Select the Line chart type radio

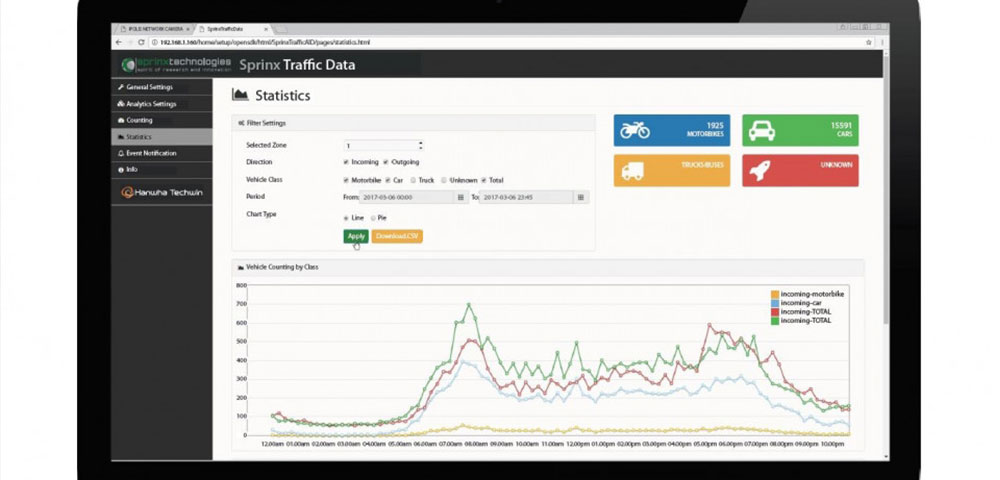346,218
